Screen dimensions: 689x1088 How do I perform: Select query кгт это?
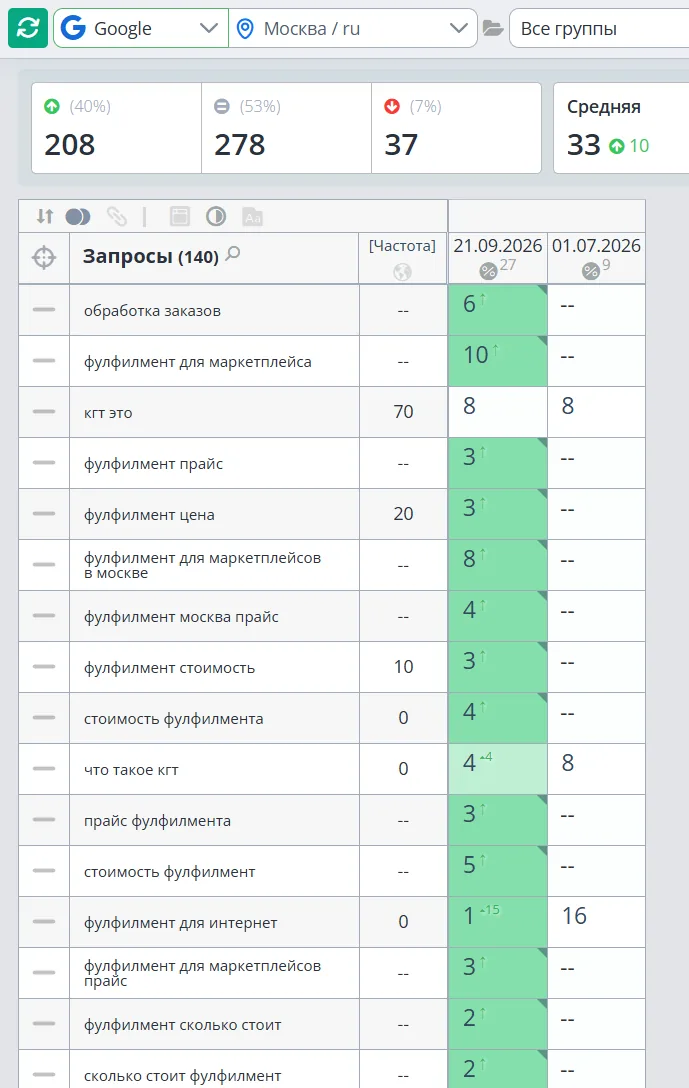108,413
